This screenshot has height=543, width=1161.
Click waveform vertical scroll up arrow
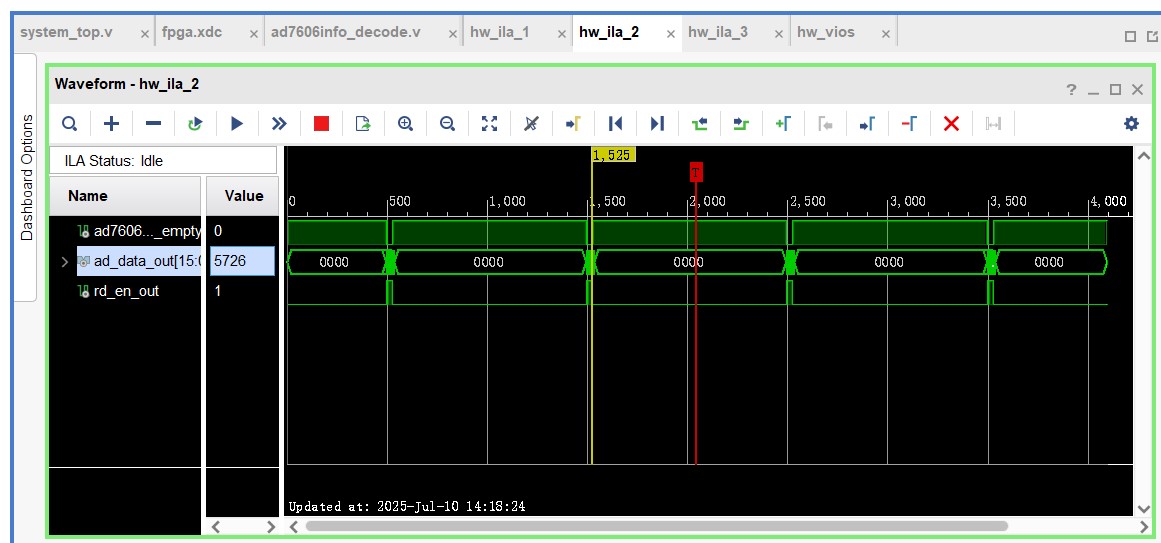coord(1143,156)
